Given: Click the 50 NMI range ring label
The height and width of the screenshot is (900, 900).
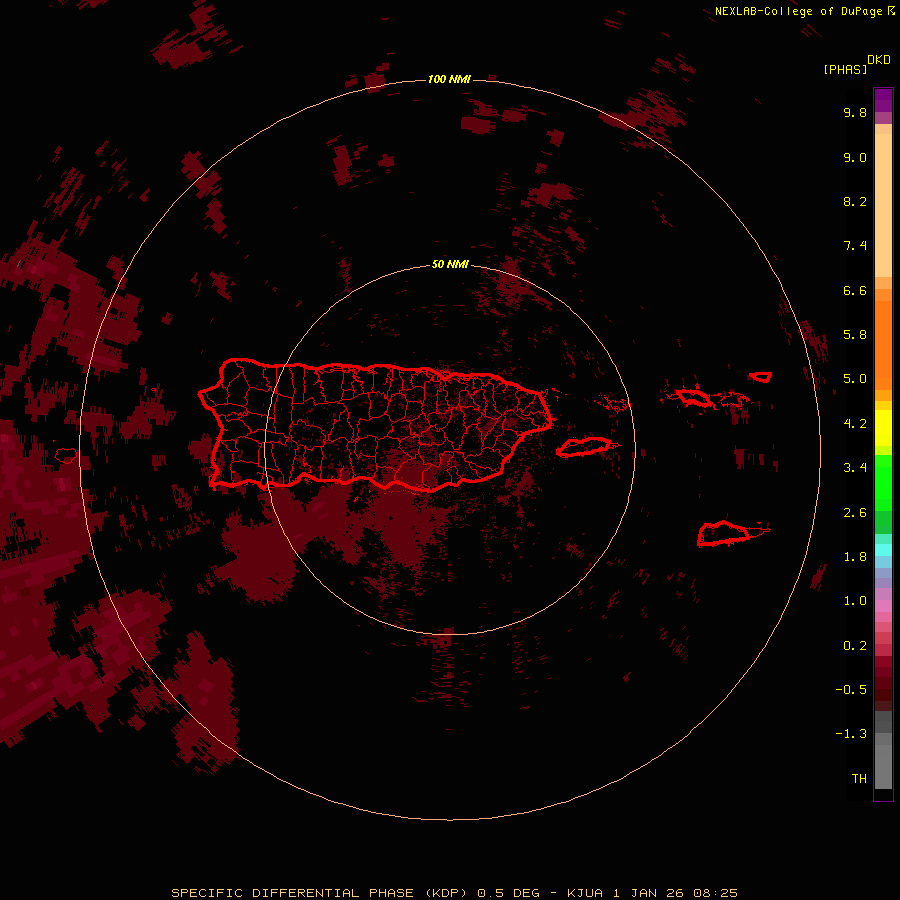Looking at the screenshot, I should tap(450, 264).
